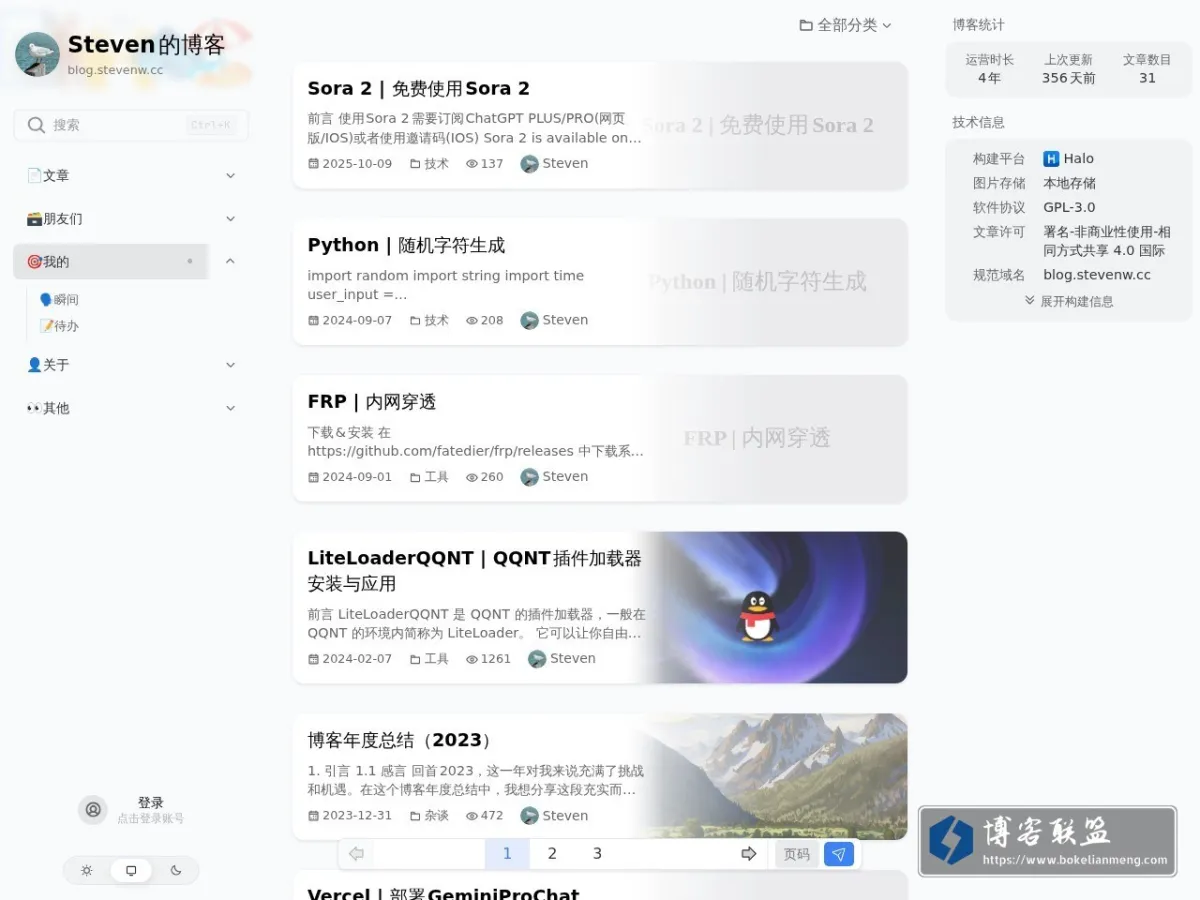Screen dimensions: 1200x900
Task: Click the login user avatar icon
Action: 93,810
